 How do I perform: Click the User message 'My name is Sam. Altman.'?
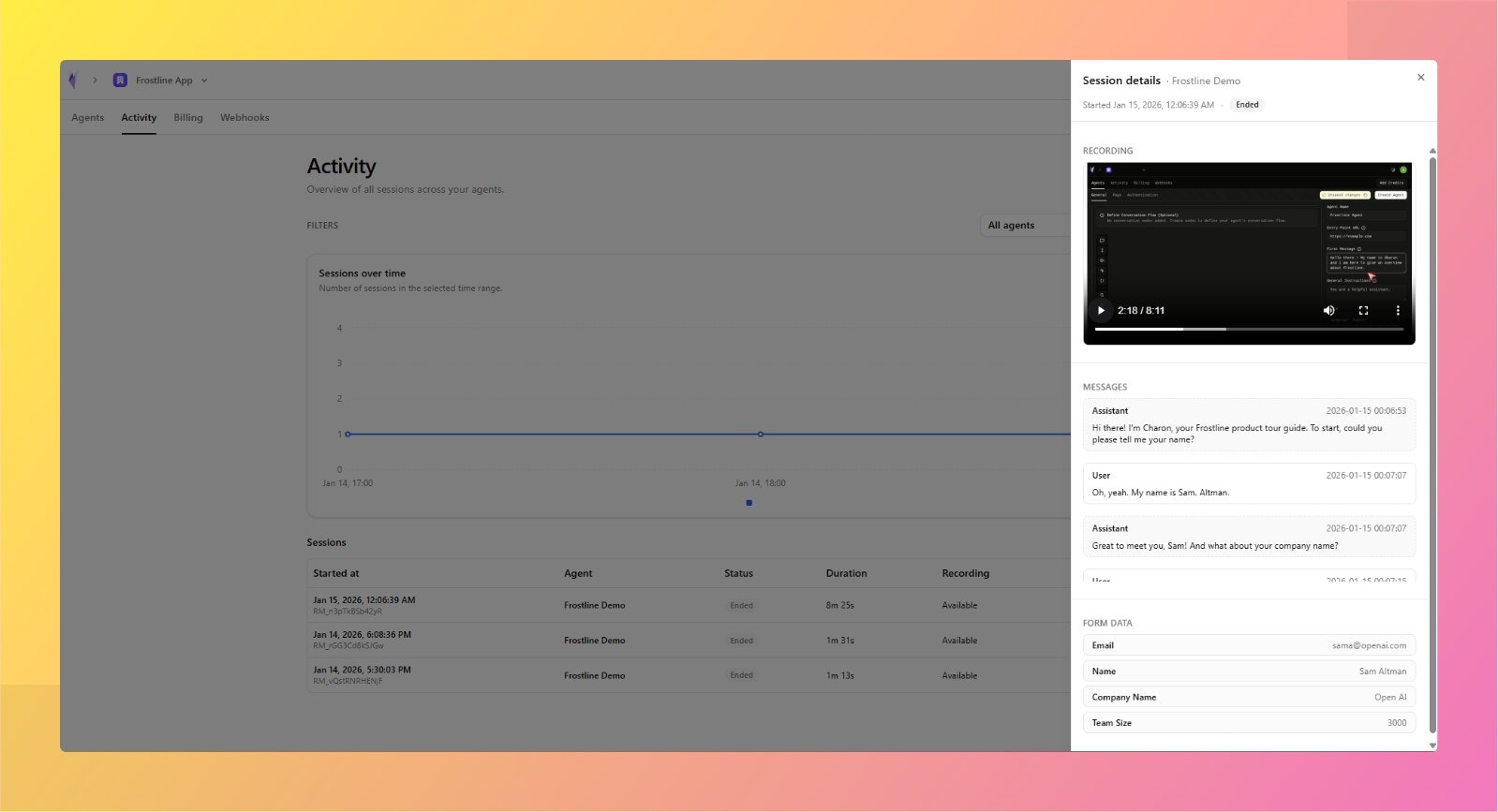(1249, 483)
